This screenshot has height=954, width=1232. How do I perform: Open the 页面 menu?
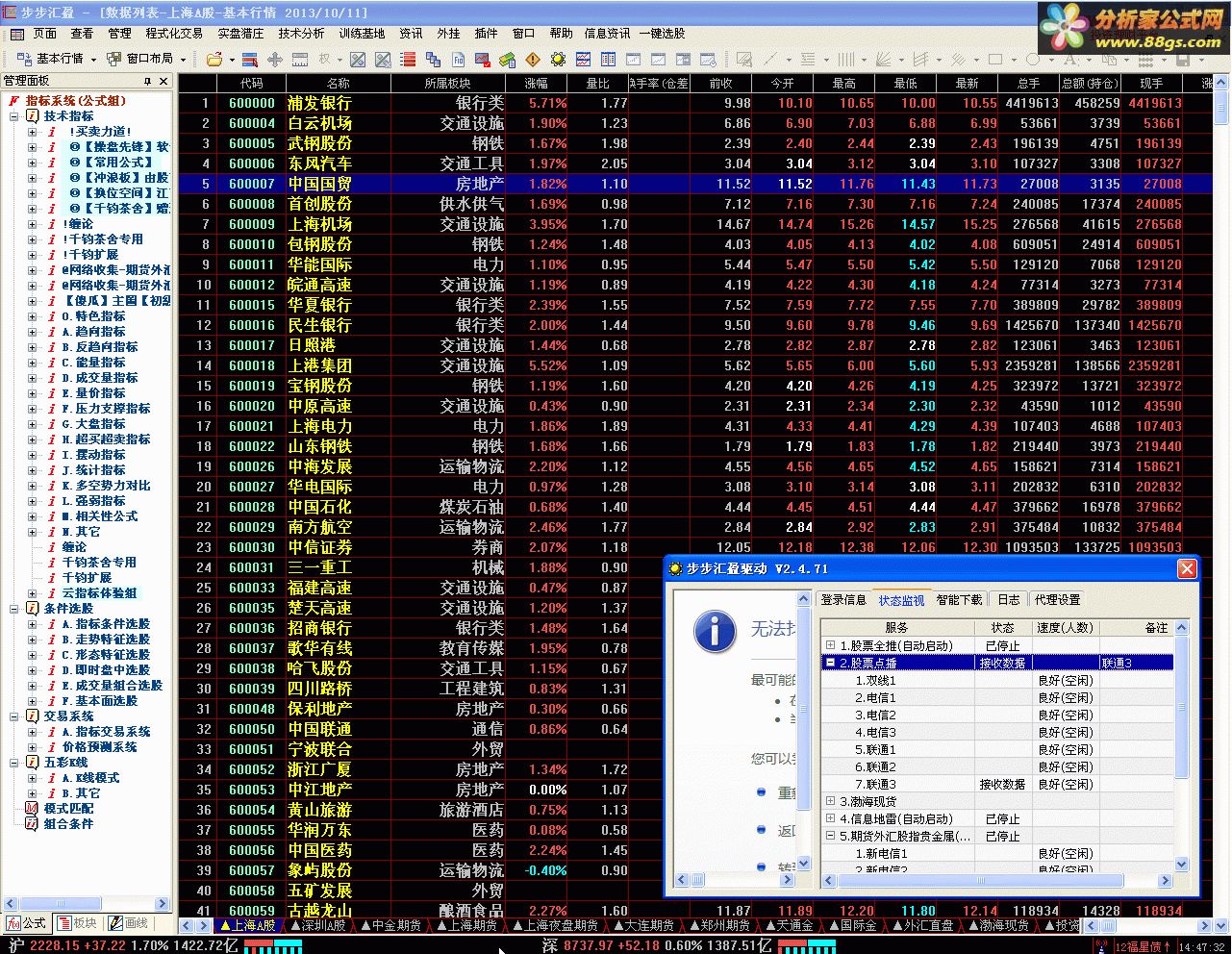(x=45, y=33)
